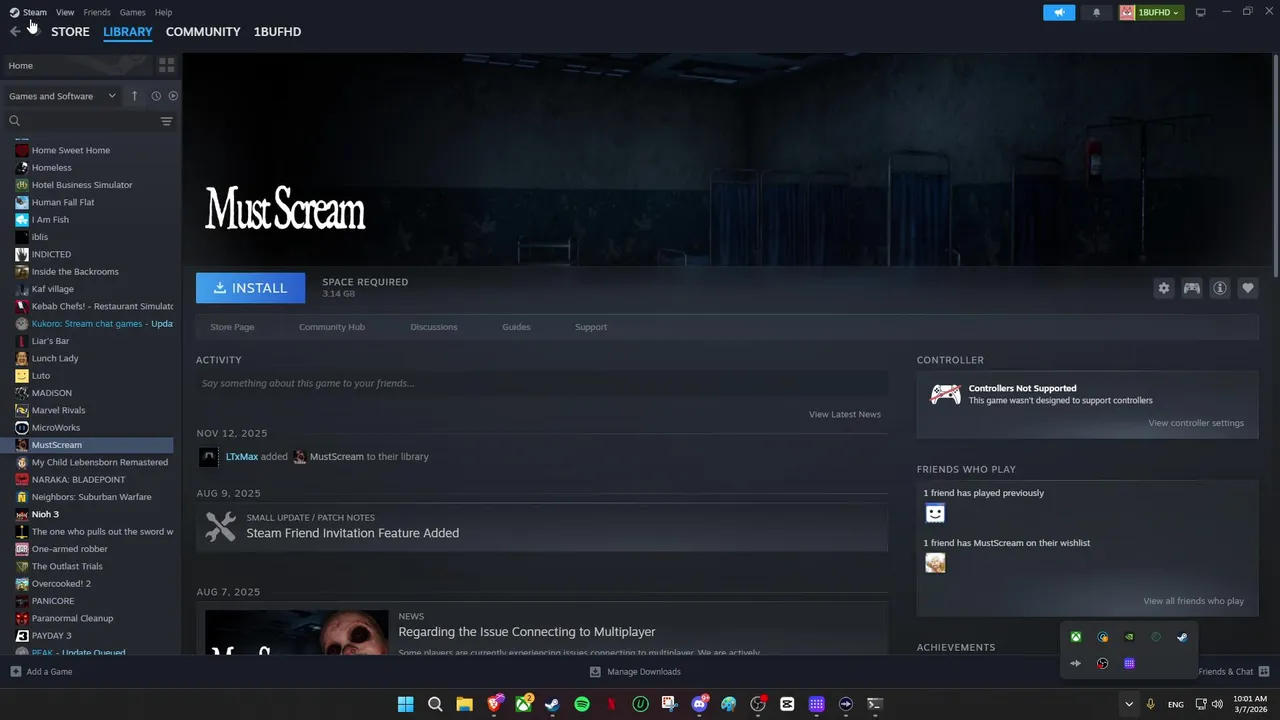The height and width of the screenshot is (720, 1280).
Task: Open the Guides tab
Action: point(516,327)
